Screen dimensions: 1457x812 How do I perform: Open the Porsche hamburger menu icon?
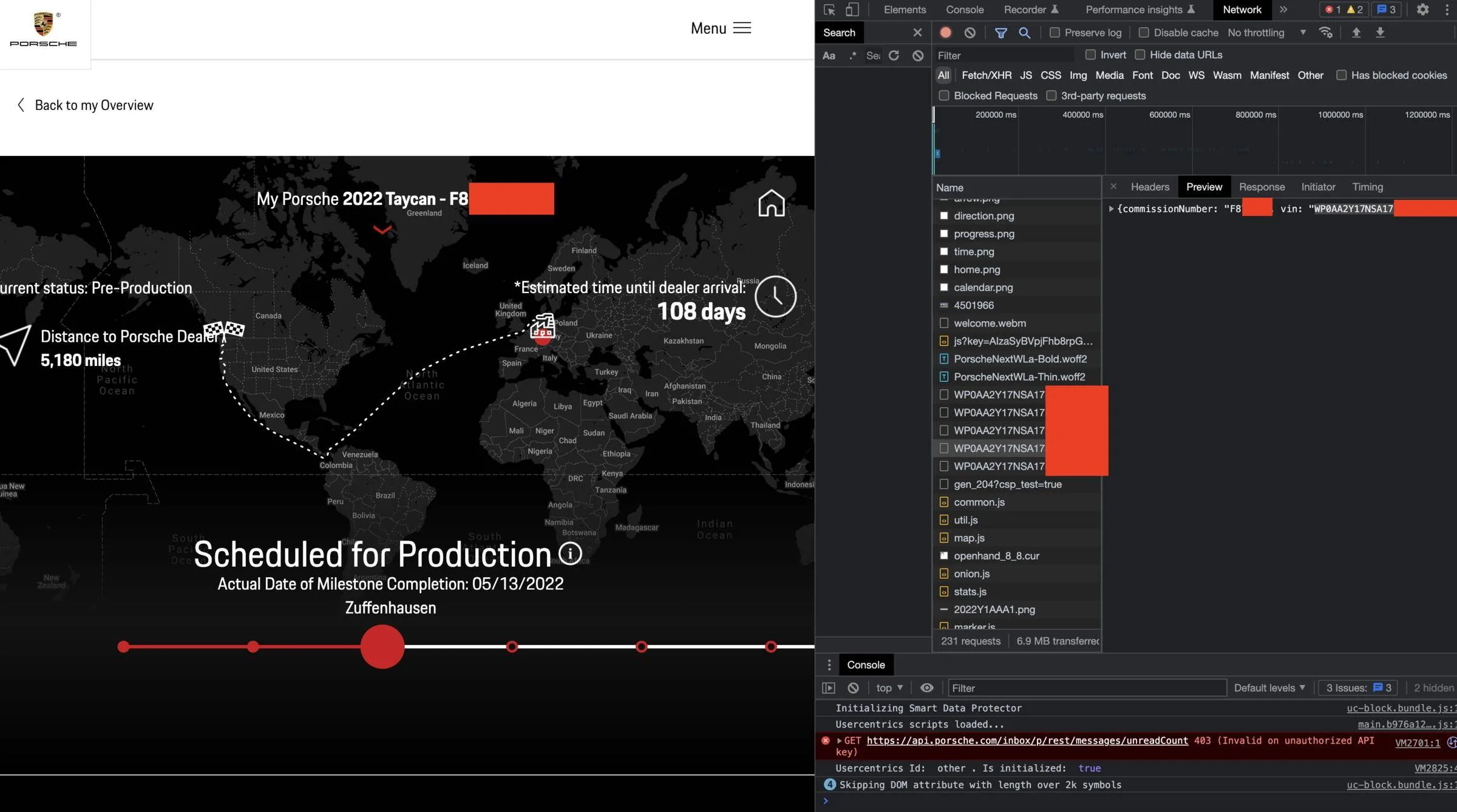coord(742,28)
